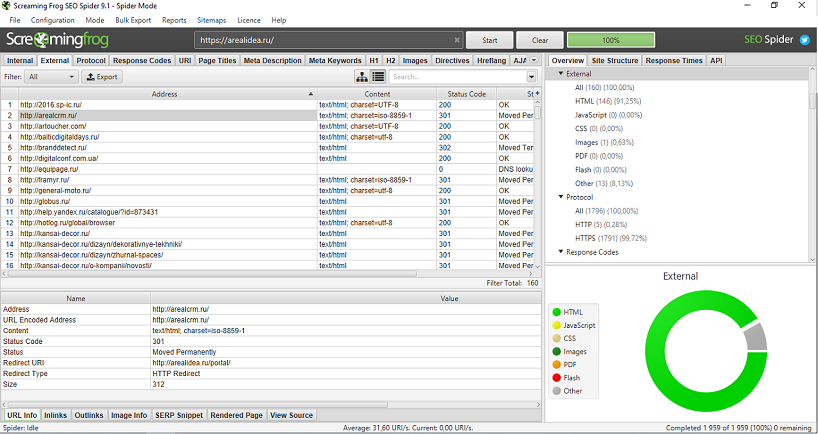818x434 pixels.
Task: Collapse the Response Codes tree section
Action: (x=561, y=252)
